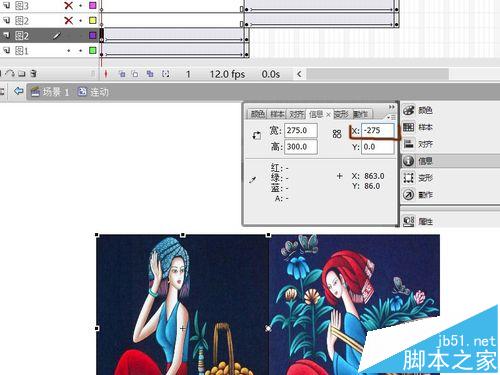Select the left image with blue-turban woman
This screenshot has height=375, width=500.
point(183,305)
